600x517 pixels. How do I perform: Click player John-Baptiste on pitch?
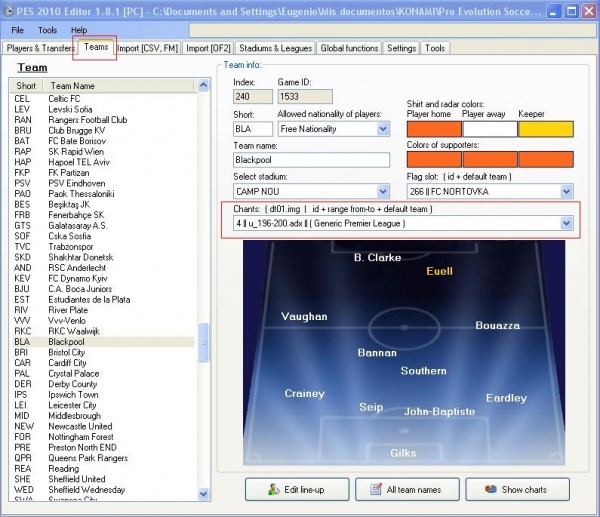[x=440, y=412]
